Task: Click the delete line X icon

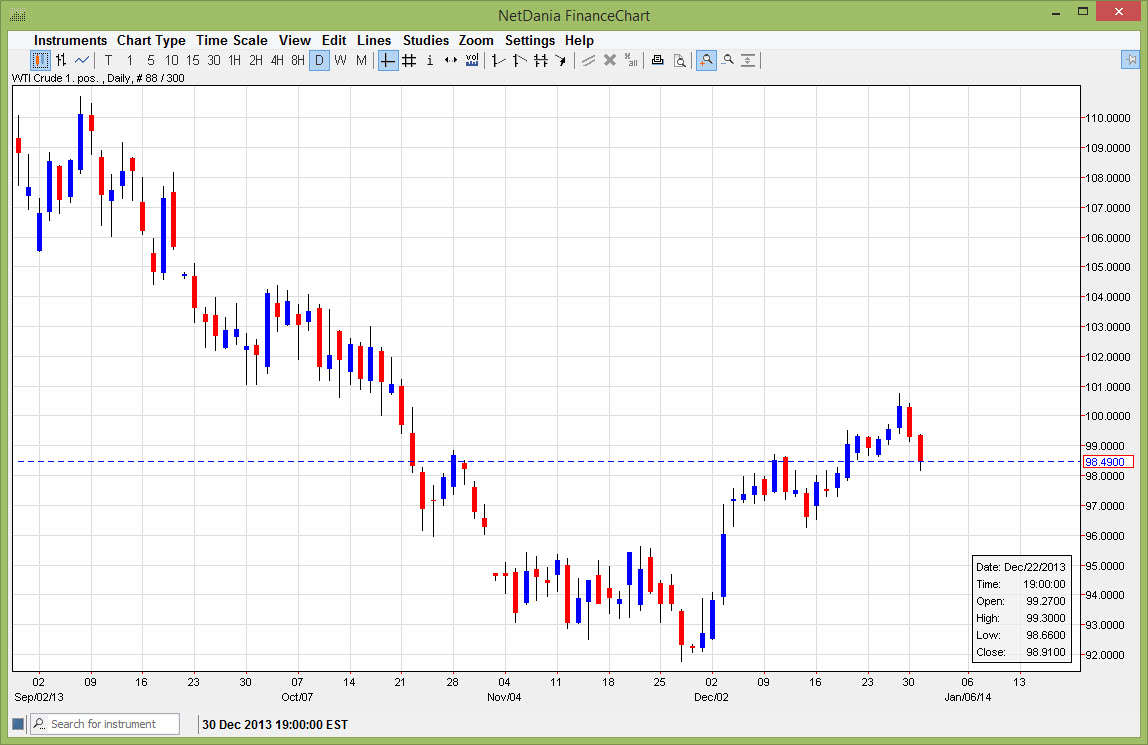Action: click(x=609, y=61)
